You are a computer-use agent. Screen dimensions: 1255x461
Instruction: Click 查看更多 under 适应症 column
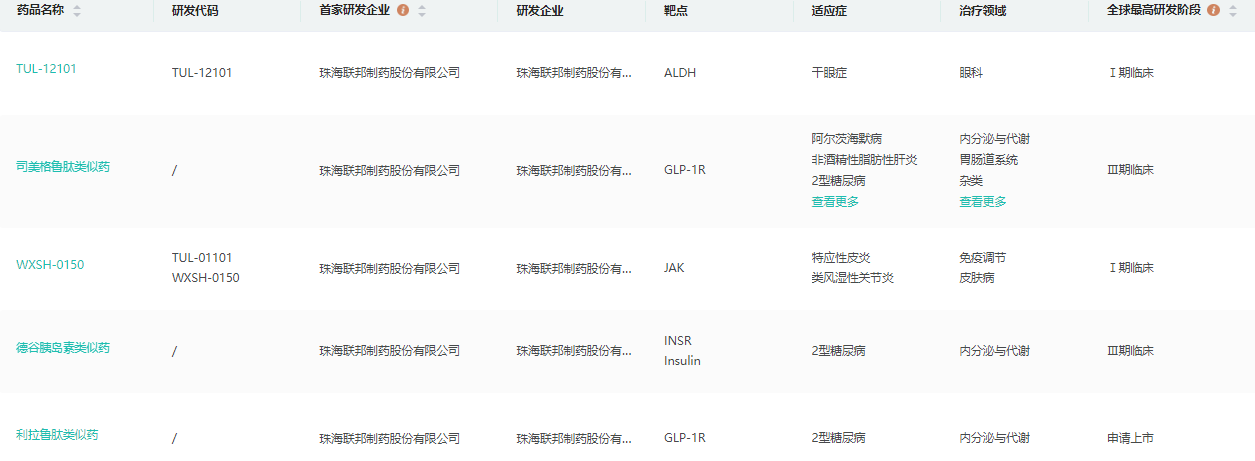point(835,201)
